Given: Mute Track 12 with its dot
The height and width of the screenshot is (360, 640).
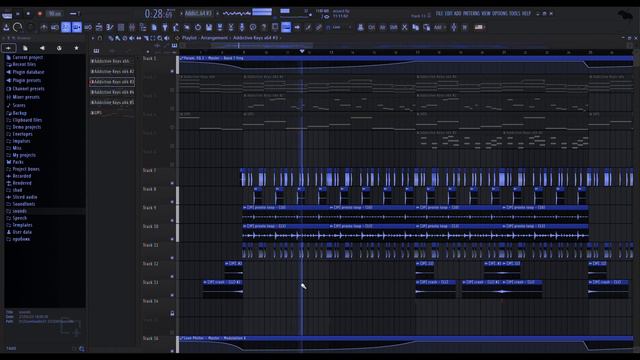Looking at the screenshot, I should (172, 277).
